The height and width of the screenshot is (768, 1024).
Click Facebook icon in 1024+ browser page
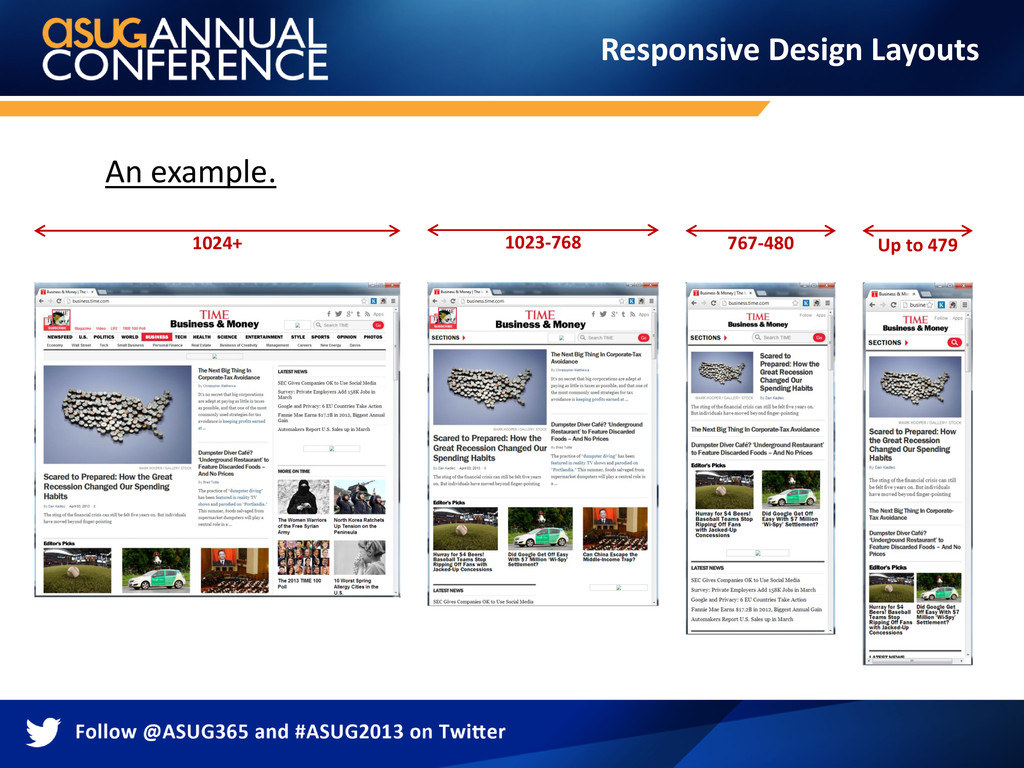(328, 314)
